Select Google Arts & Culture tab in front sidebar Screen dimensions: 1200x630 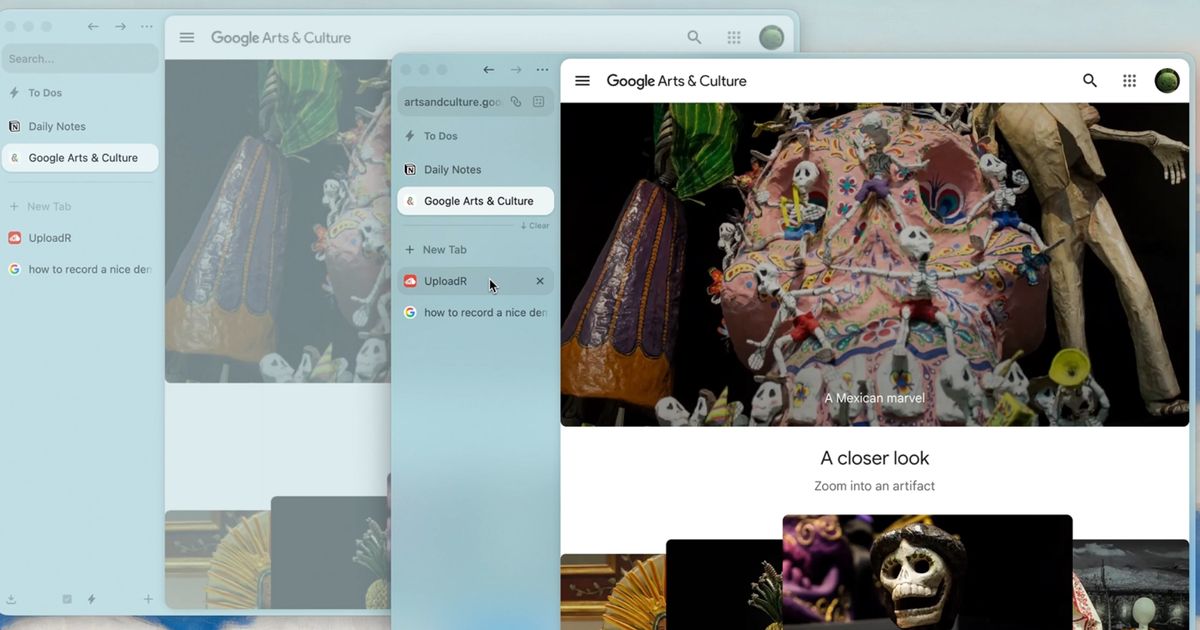click(x=476, y=201)
